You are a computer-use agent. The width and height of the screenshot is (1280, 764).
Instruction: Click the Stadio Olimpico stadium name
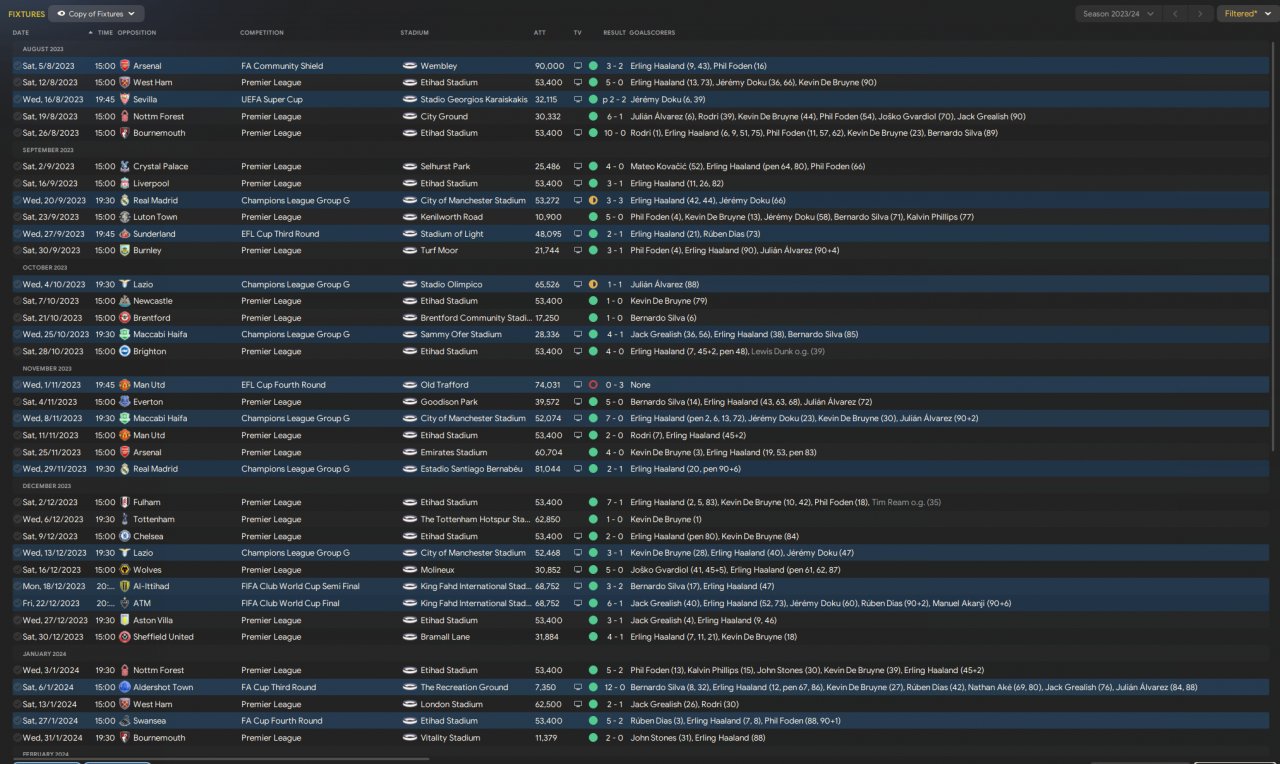(x=449, y=285)
